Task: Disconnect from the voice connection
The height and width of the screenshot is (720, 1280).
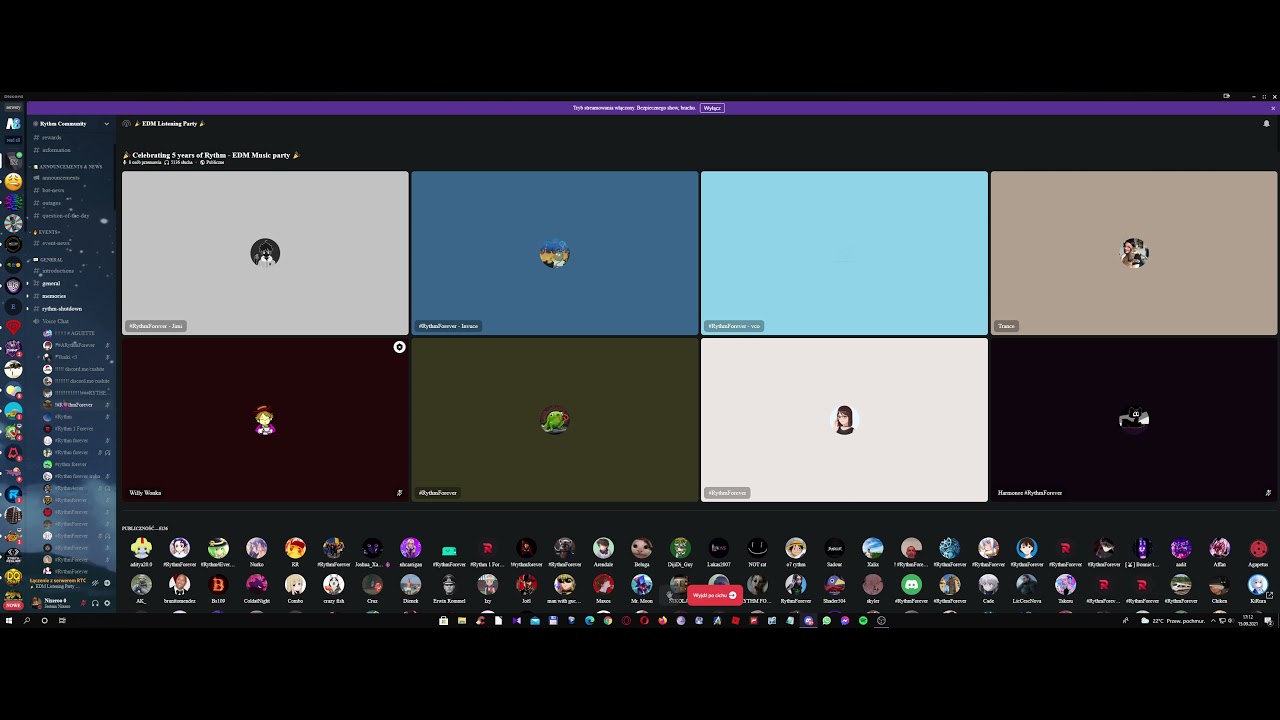Action: point(107,582)
